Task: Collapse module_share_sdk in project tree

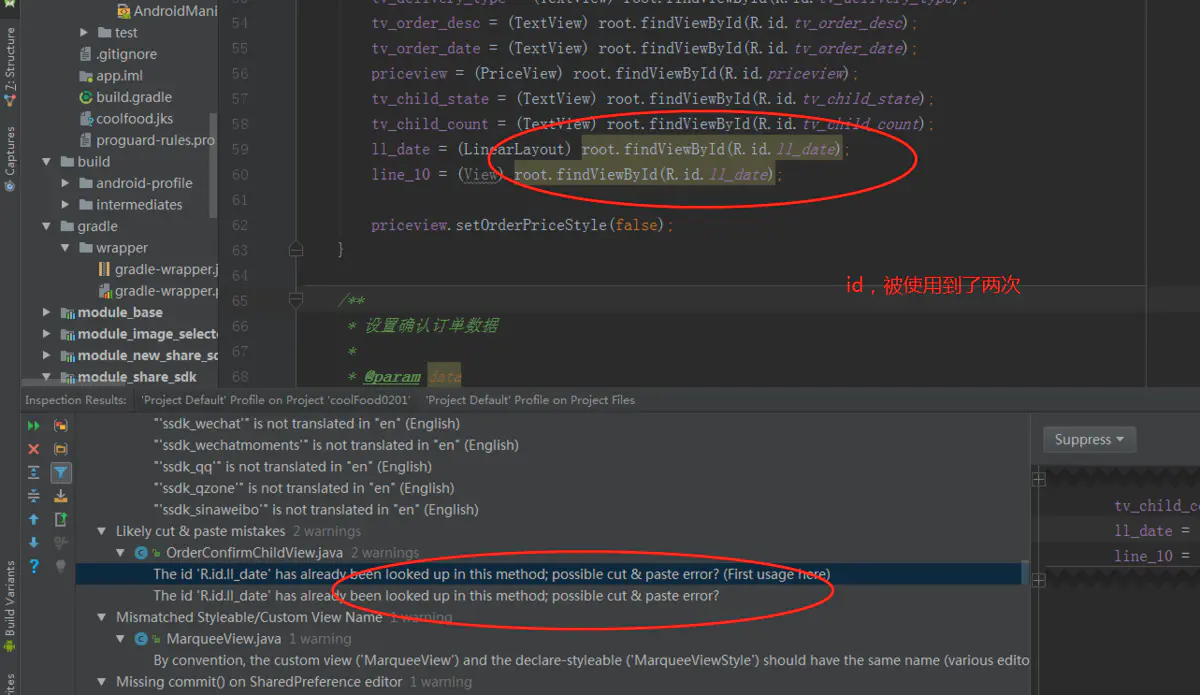Action: pos(46,377)
